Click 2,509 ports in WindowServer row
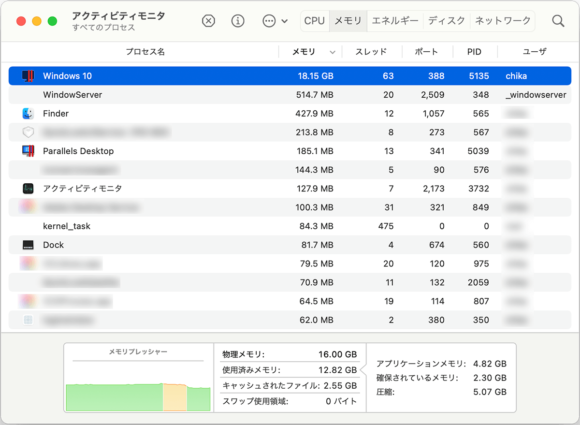 point(432,95)
